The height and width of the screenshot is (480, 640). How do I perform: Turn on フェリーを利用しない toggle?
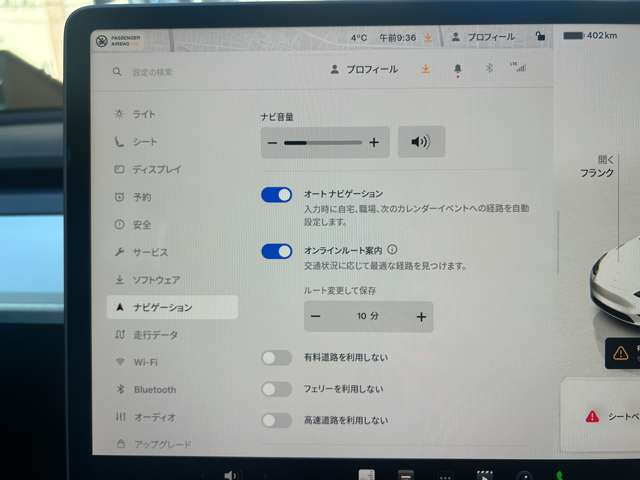click(x=276, y=389)
